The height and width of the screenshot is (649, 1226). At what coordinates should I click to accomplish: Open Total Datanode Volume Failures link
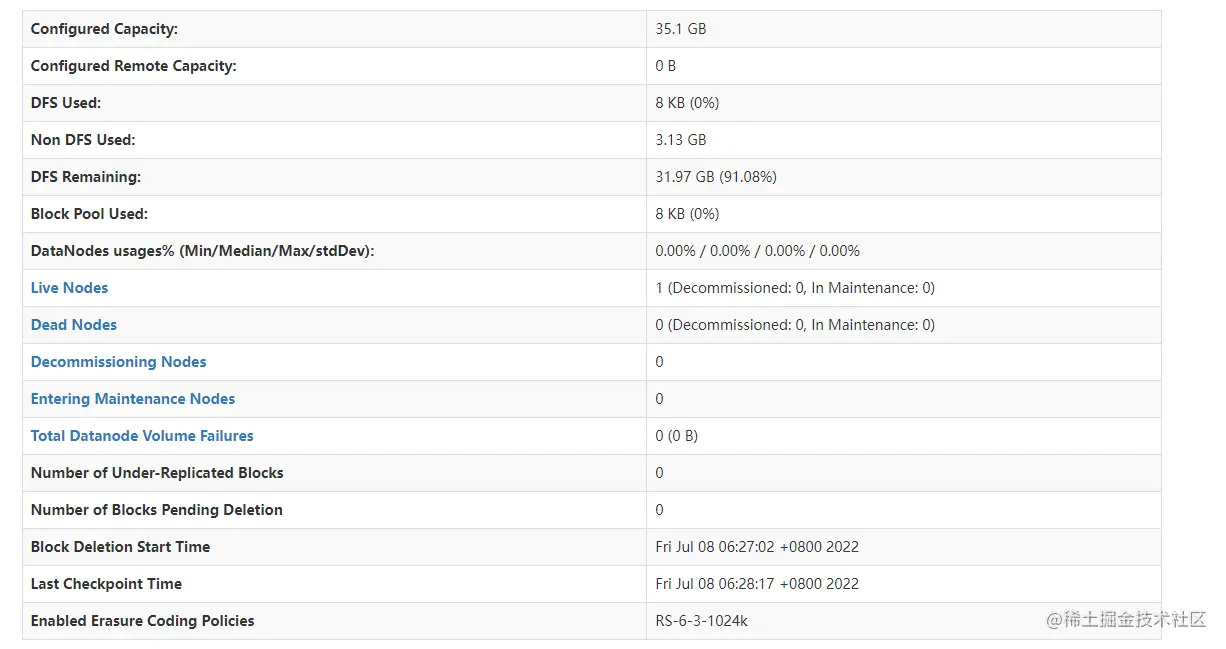click(142, 436)
